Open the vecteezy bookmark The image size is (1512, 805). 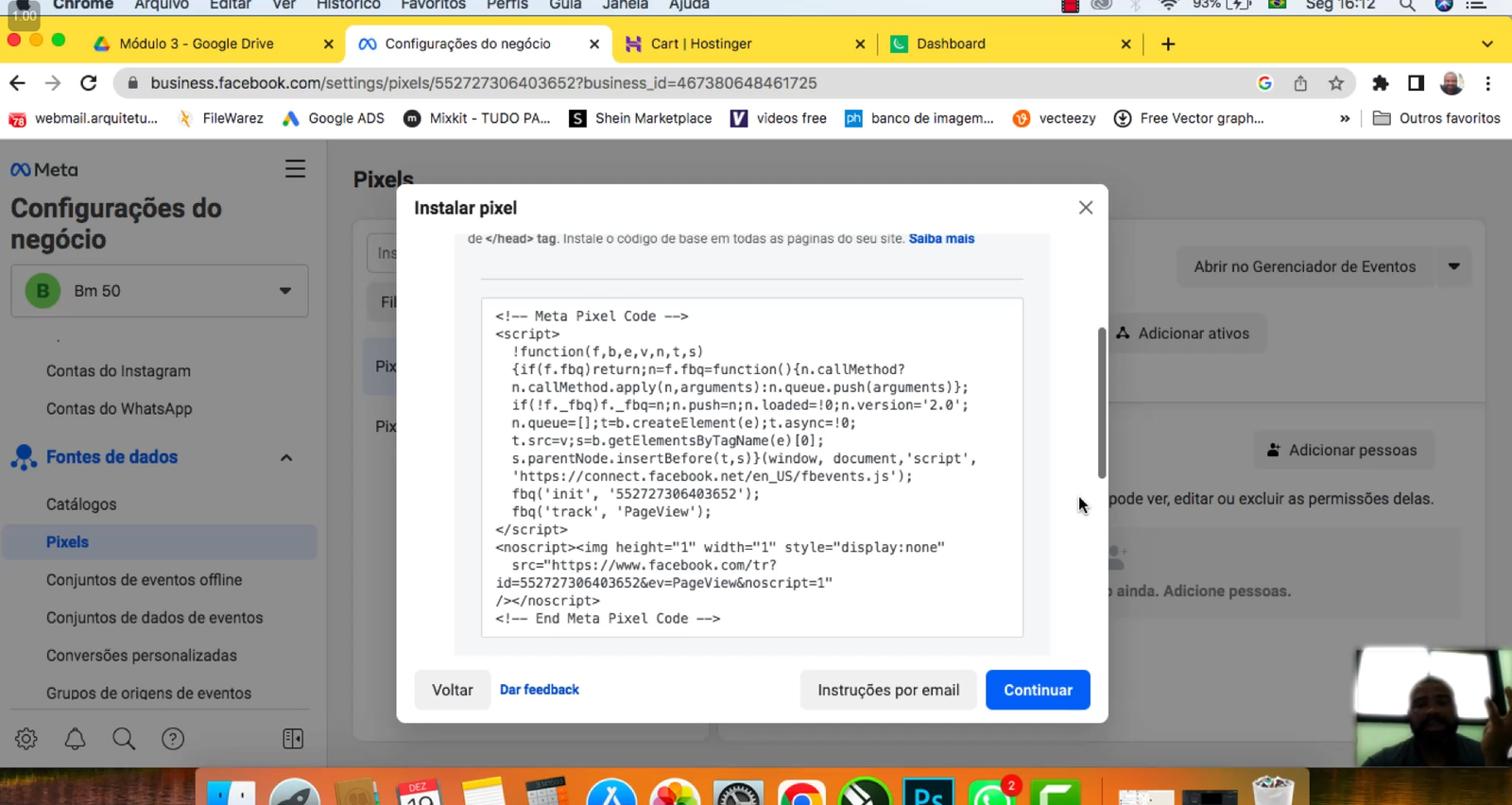(1054, 118)
